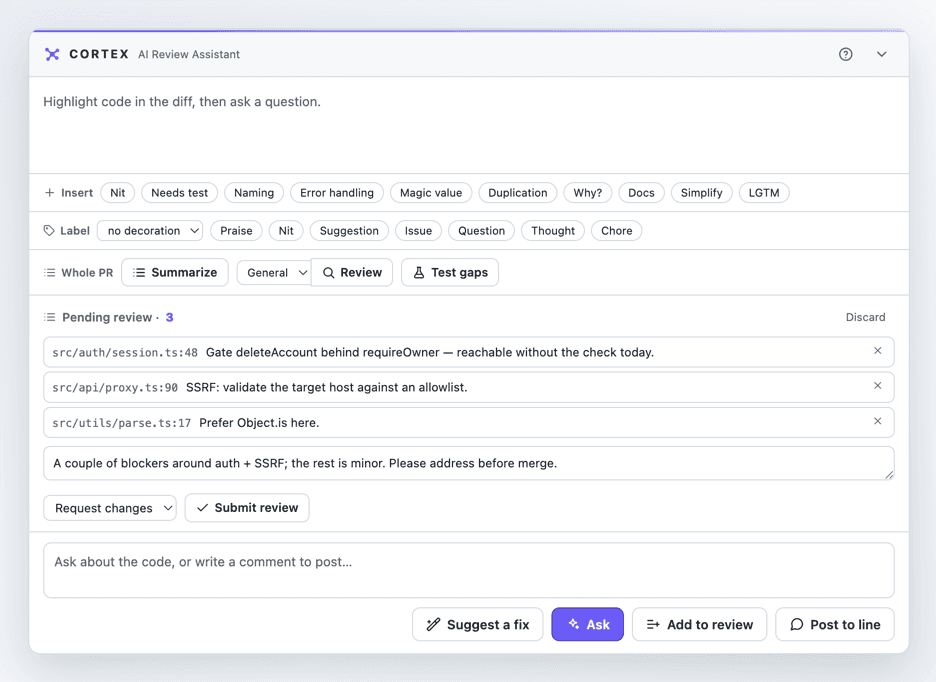Apply the Chore label

click(617, 231)
